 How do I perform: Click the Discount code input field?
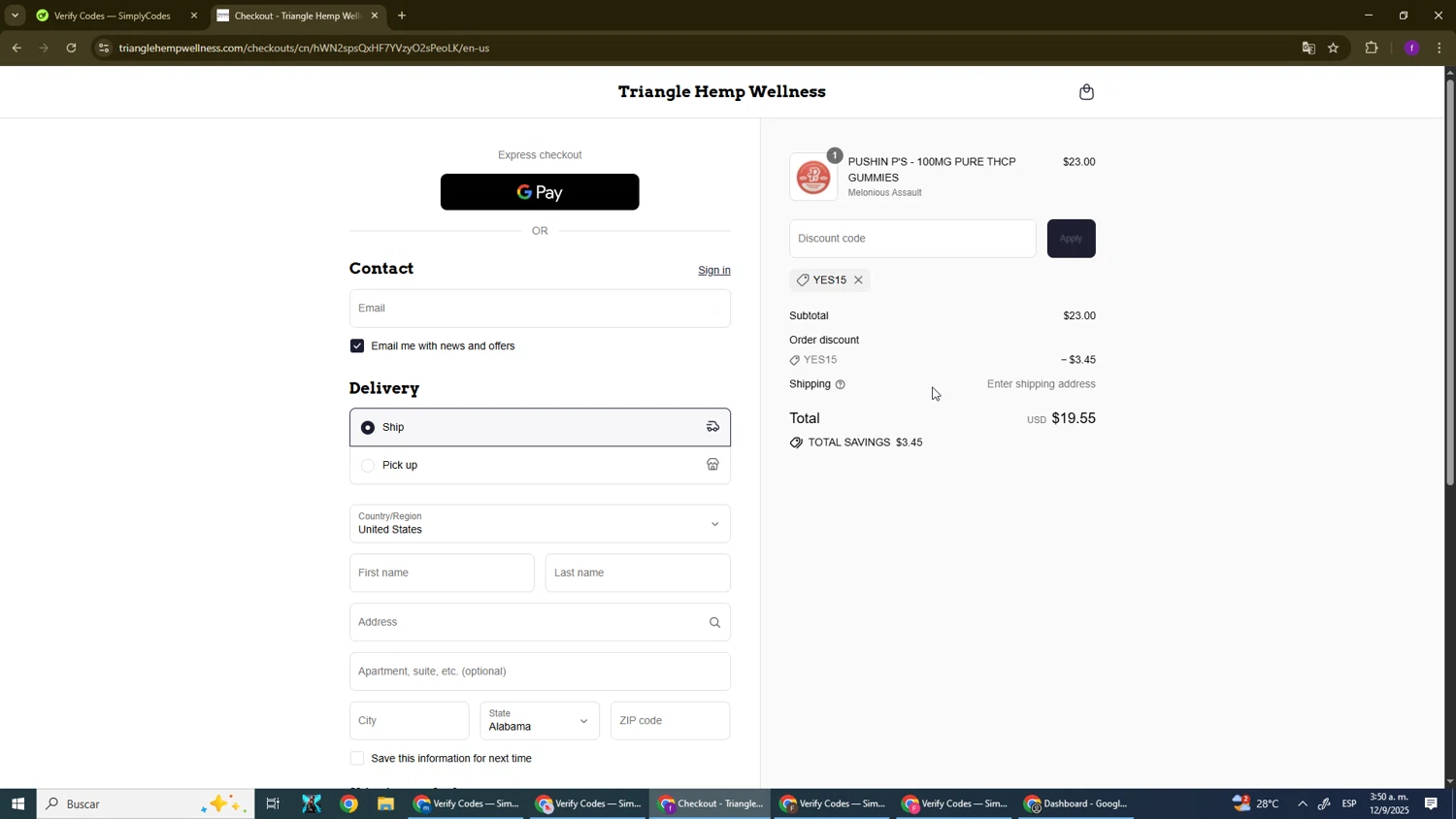[x=912, y=239]
